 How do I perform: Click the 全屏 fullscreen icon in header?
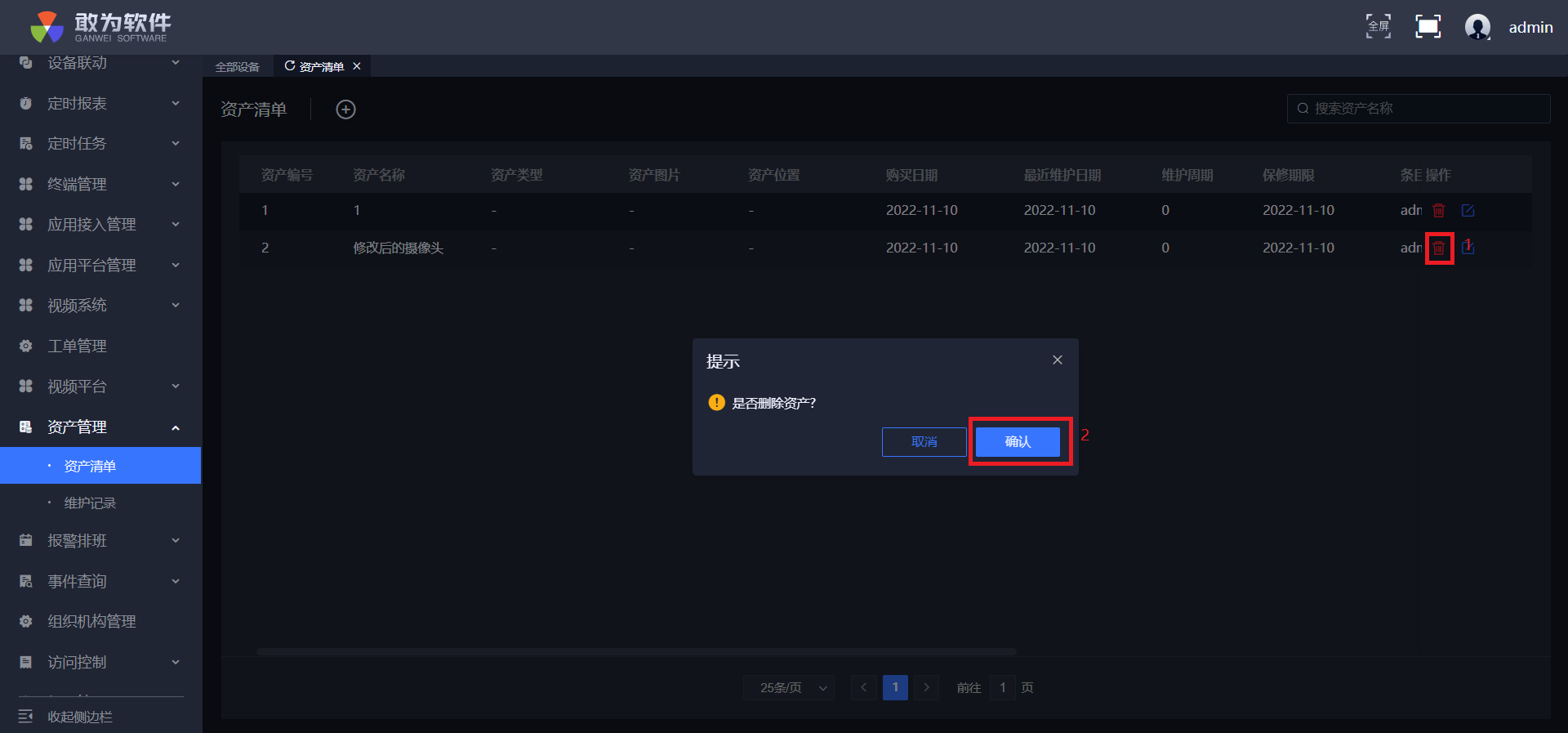click(x=1379, y=27)
